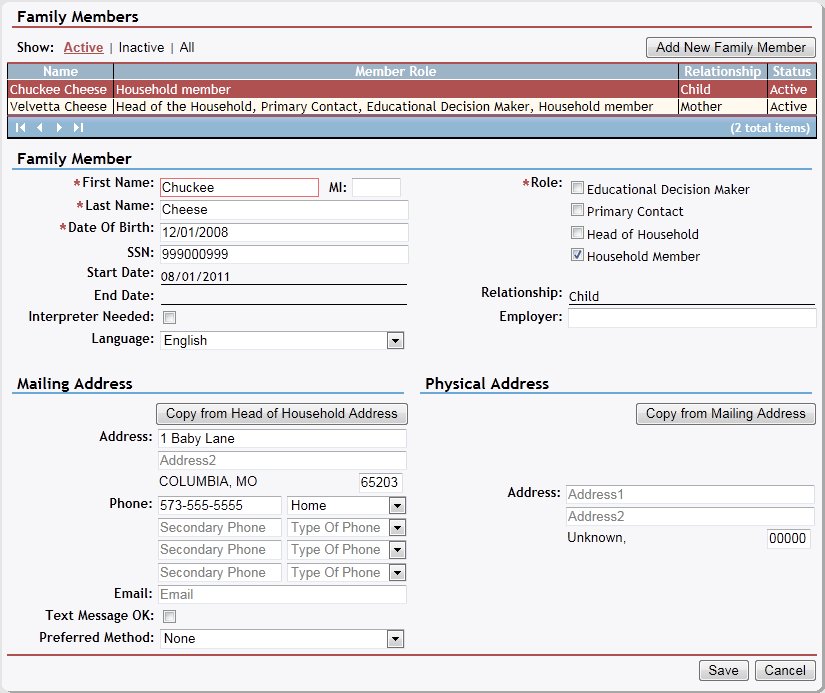Viewport: 825px width, 693px height.
Task: Open the Language dropdown
Action: coord(395,341)
